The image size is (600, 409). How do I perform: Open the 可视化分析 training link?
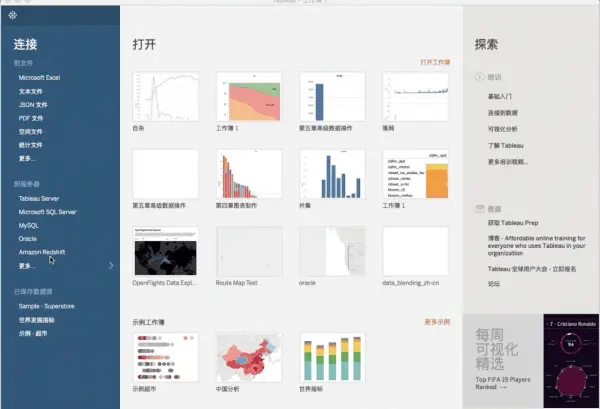pos(502,129)
